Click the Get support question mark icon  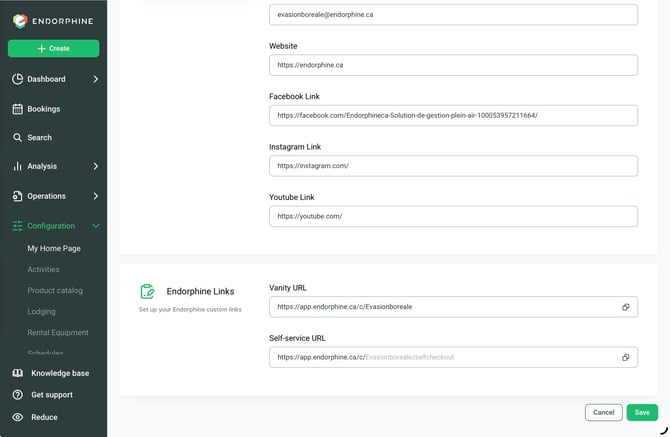(x=18, y=395)
